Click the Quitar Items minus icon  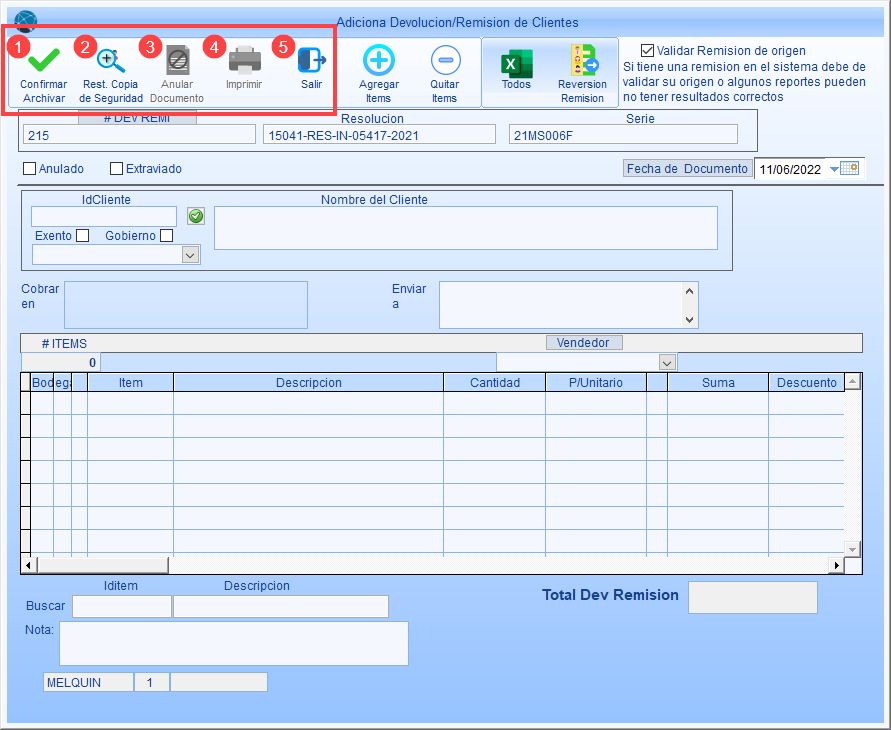(x=445, y=60)
